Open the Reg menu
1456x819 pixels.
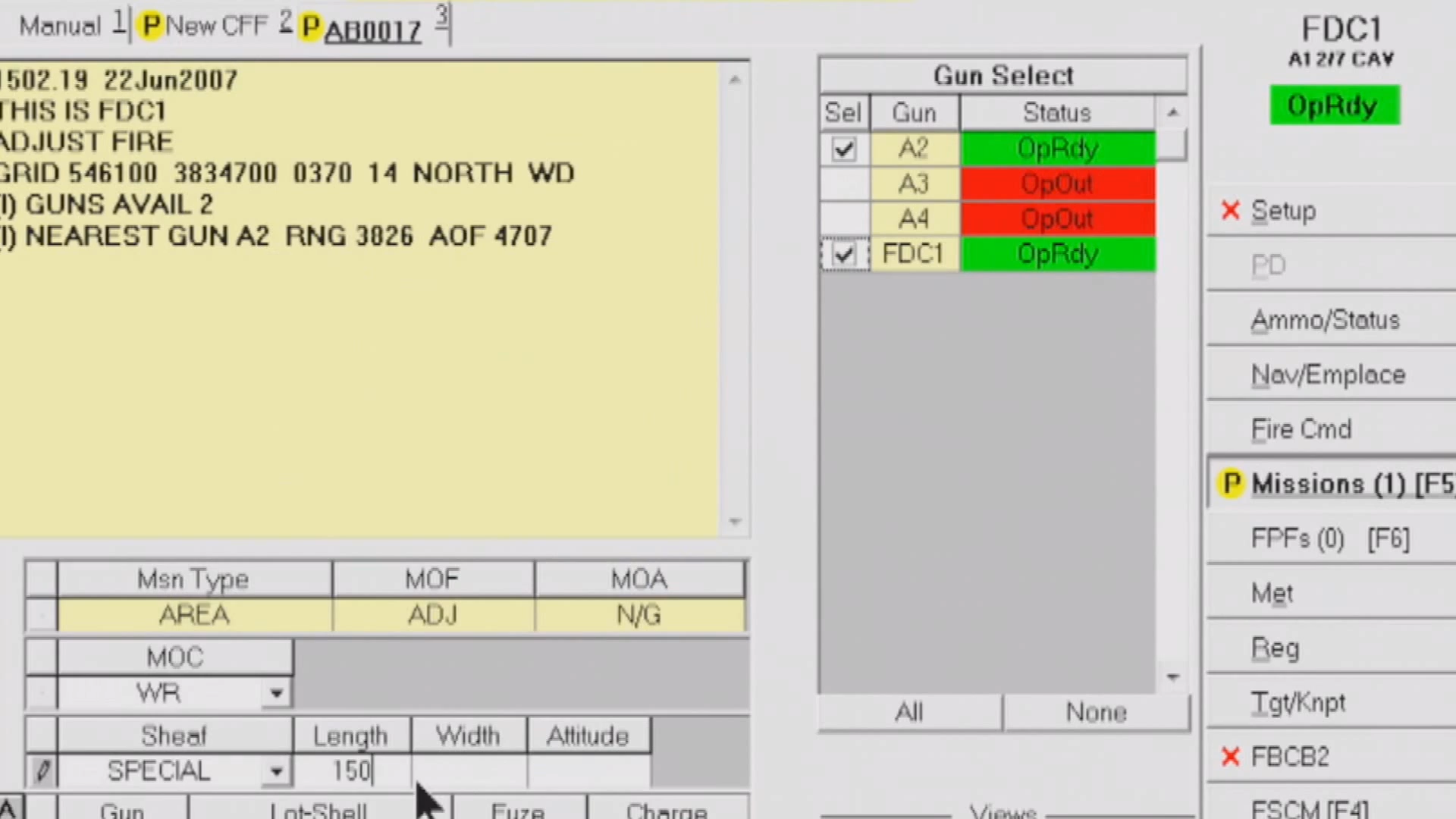click(x=1332, y=648)
